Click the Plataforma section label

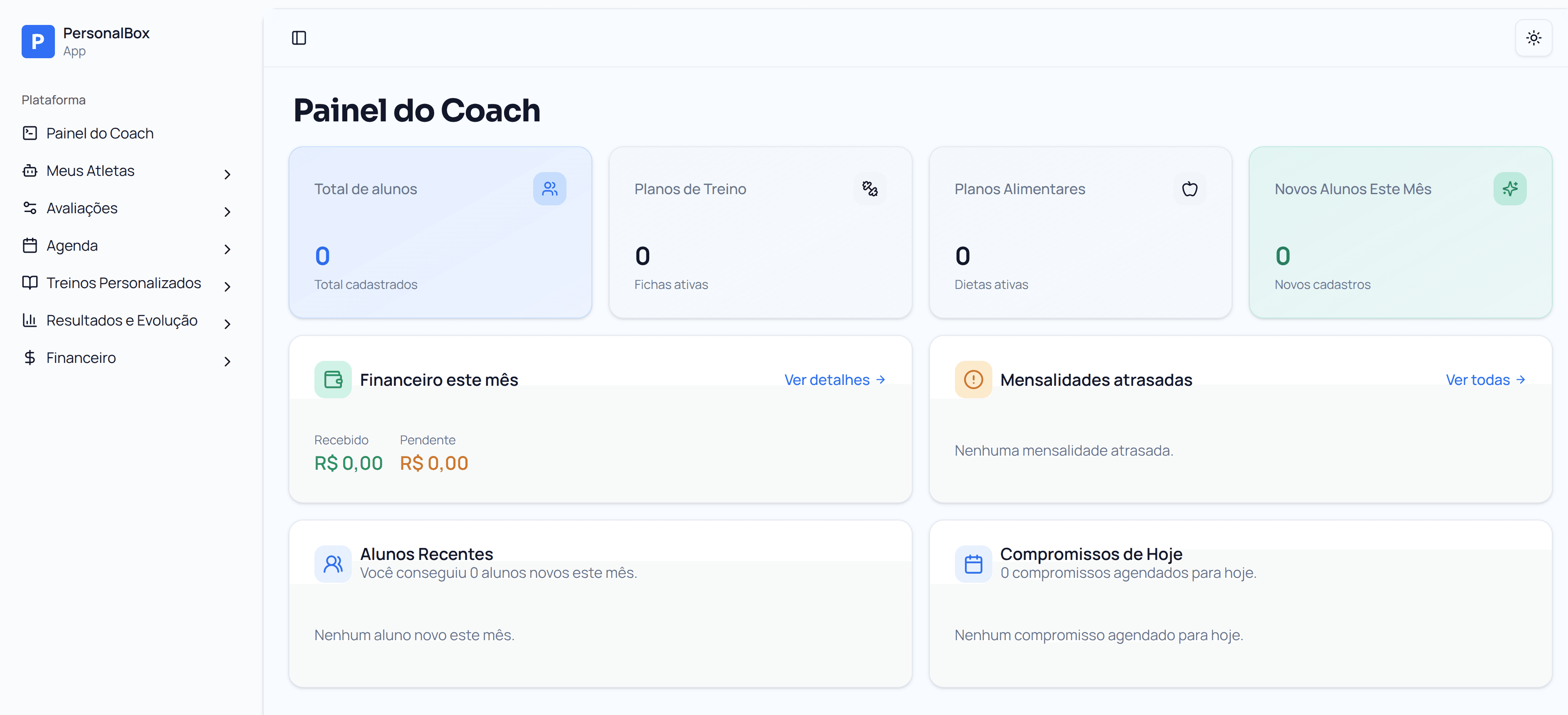coord(54,100)
